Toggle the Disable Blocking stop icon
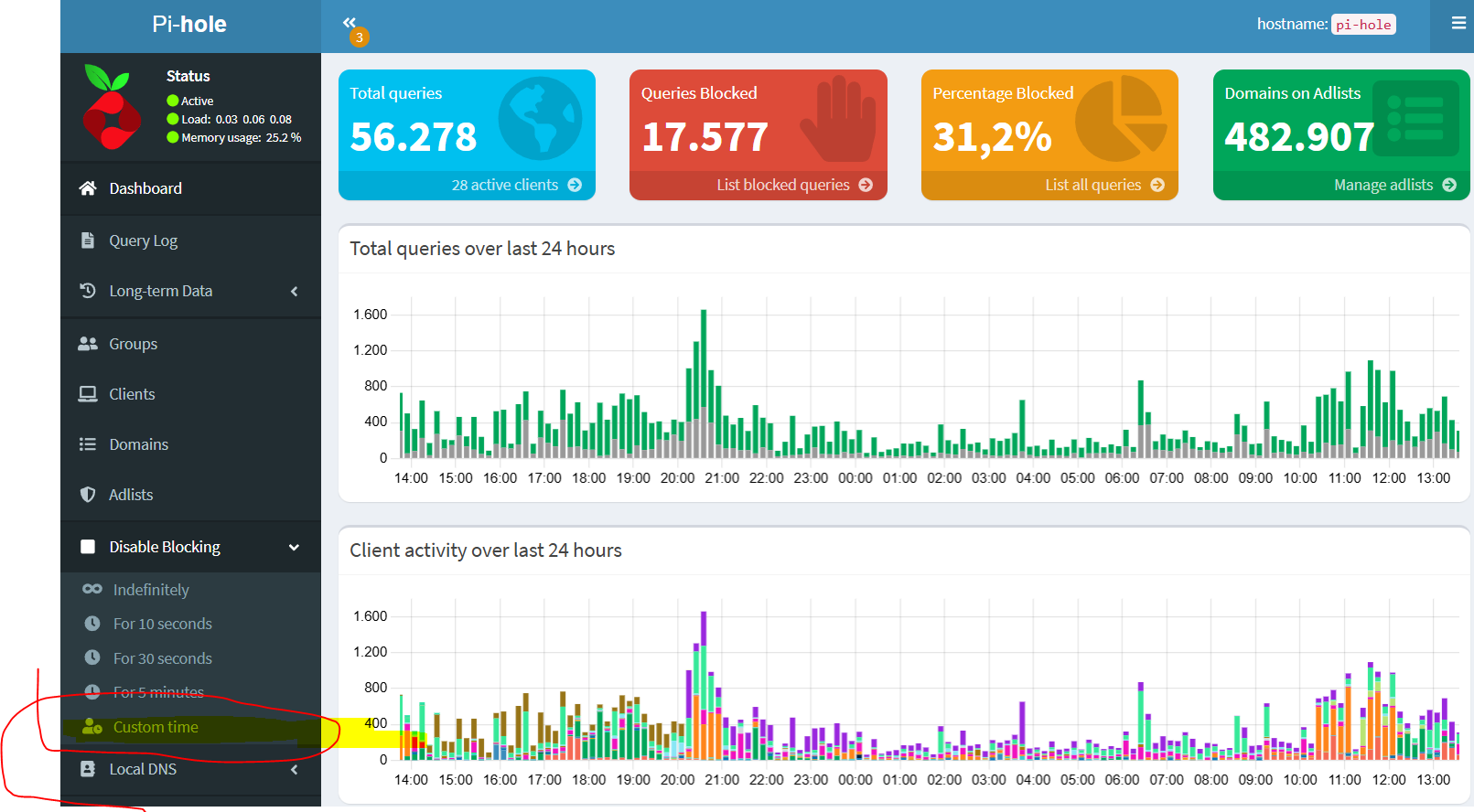 pos(88,547)
